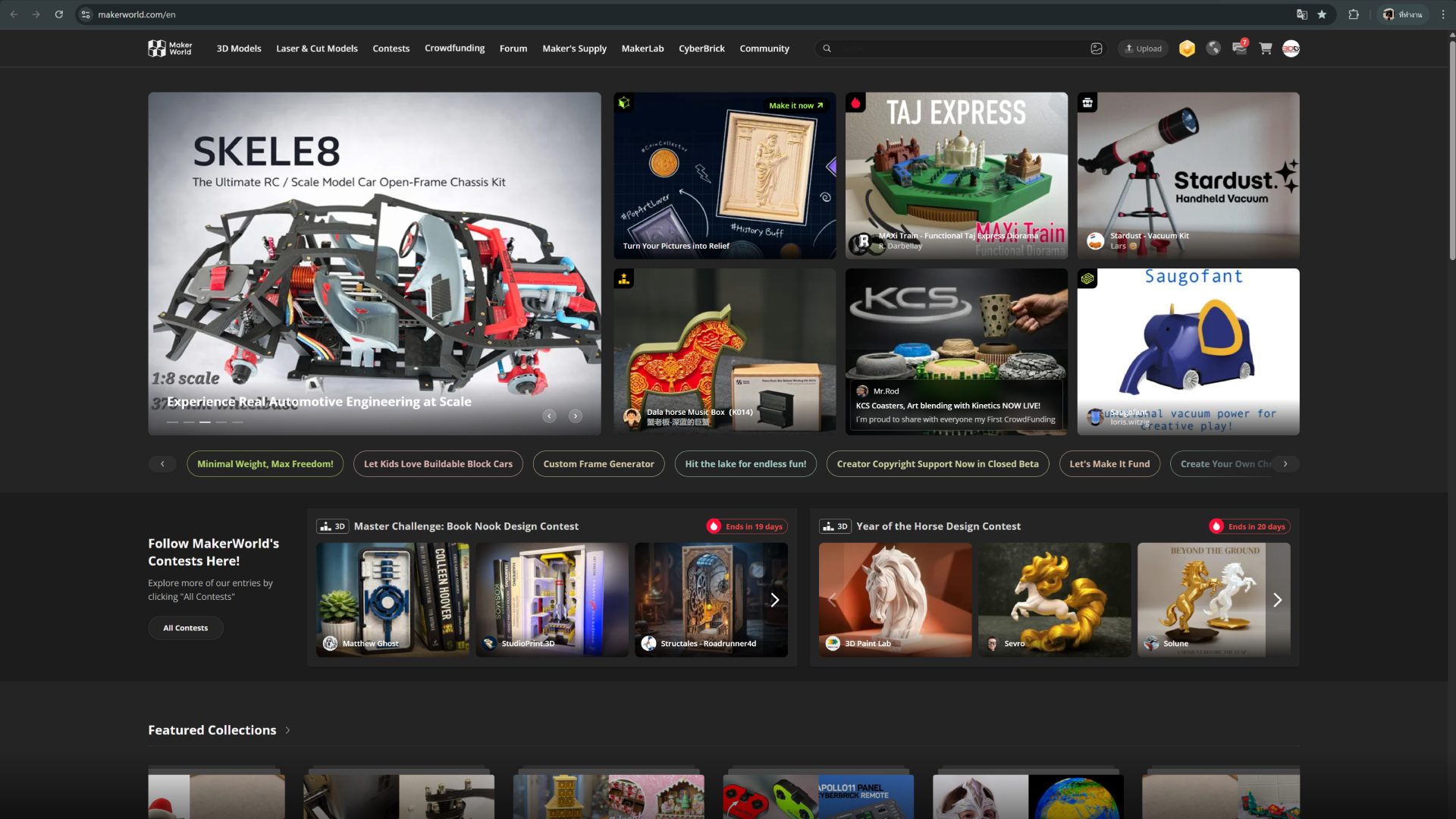Expand Featured Collections with its chevron
The height and width of the screenshot is (819, 1456).
point(287,730)
